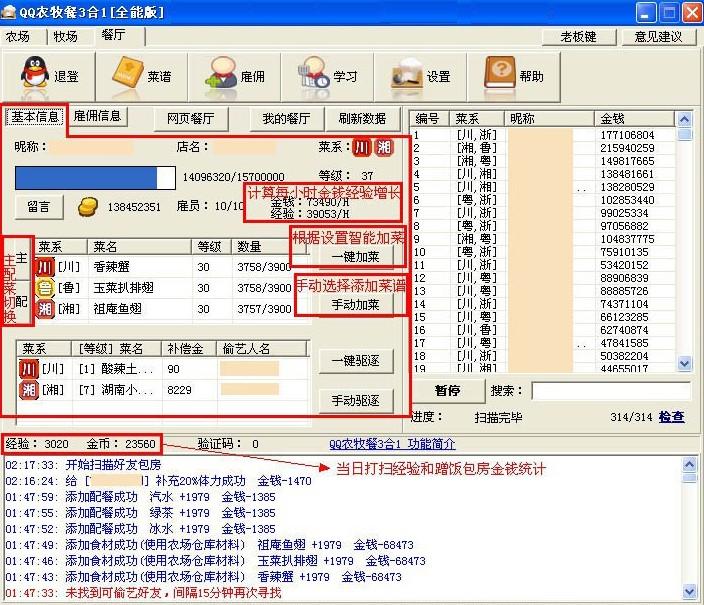Screen dimensions: 704x605
Task: Select the 湖南小 row with 8229 compensation
Action: [163, 390]
